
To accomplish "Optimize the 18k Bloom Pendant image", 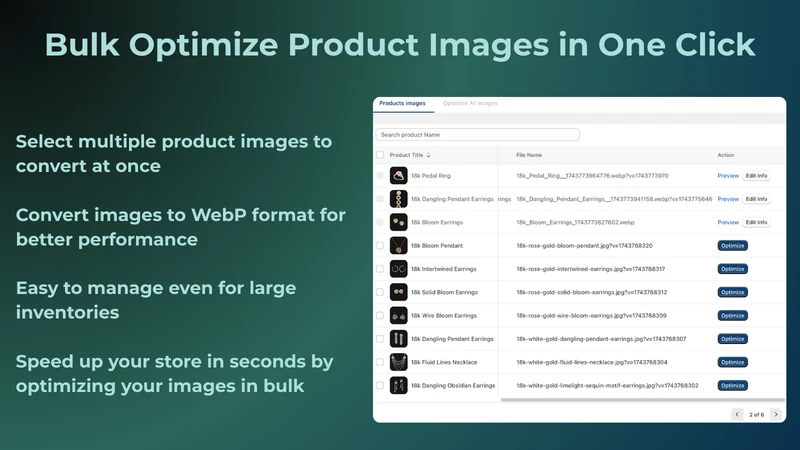I will tap(733, 245).
